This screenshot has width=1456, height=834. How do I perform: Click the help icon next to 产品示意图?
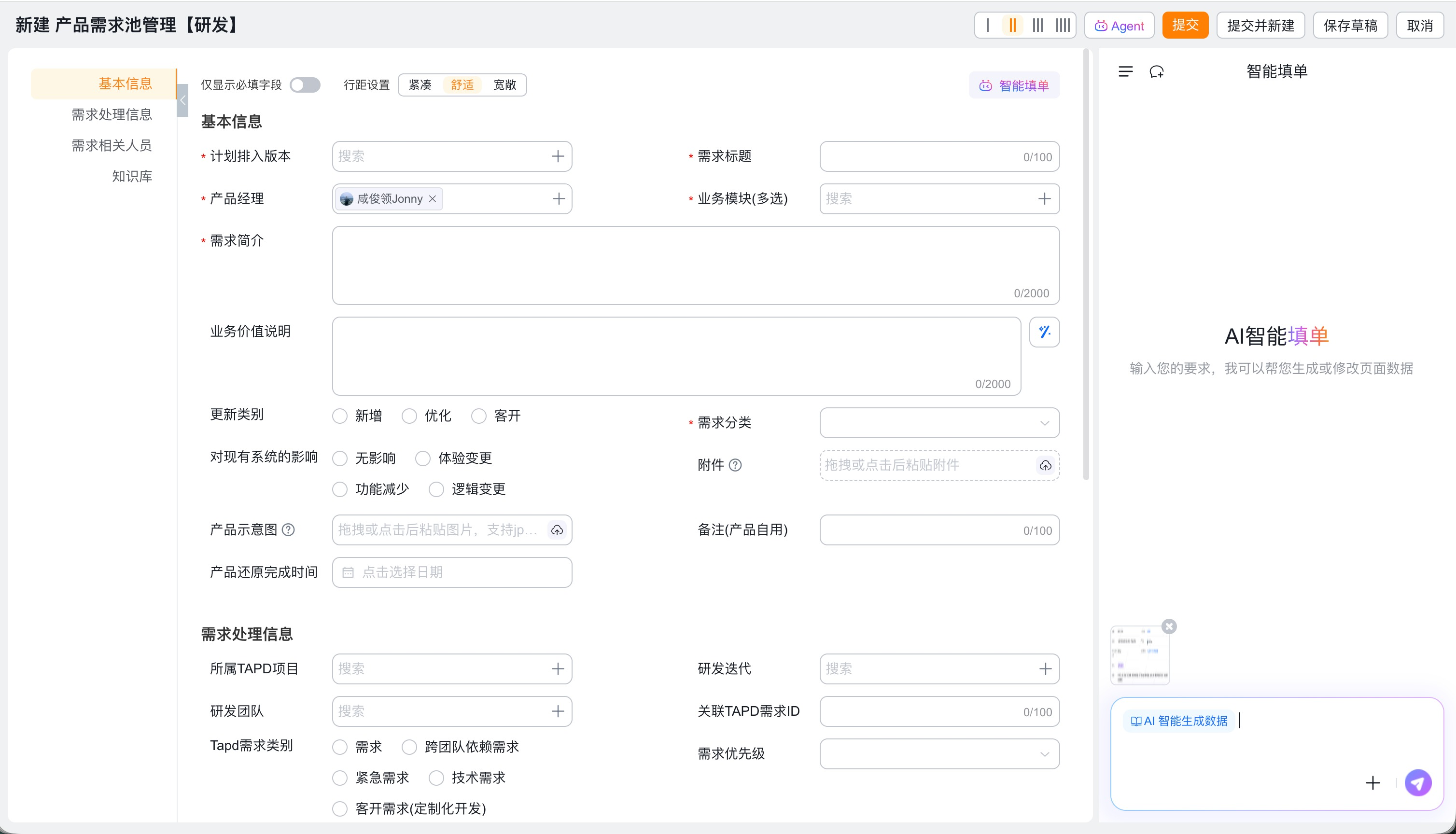point(289,530)
